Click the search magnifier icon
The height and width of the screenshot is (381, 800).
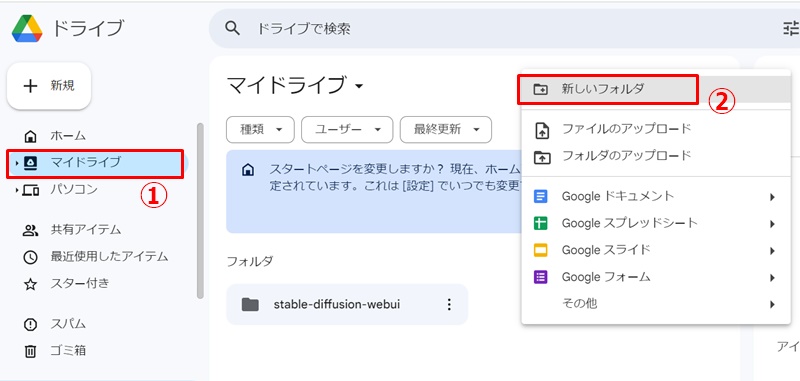pos(233,29)
